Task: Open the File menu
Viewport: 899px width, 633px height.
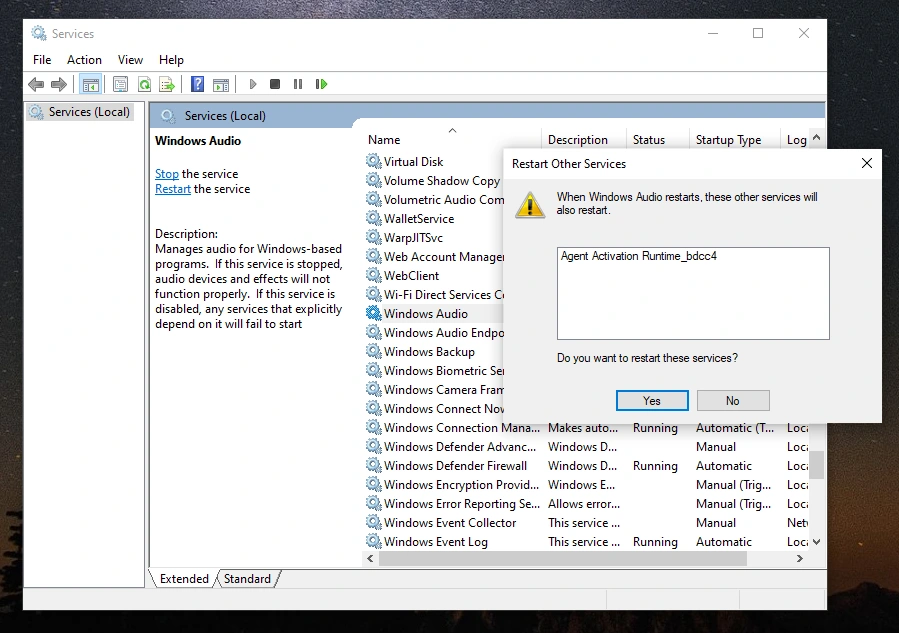Action: click(x=42, y=60)
